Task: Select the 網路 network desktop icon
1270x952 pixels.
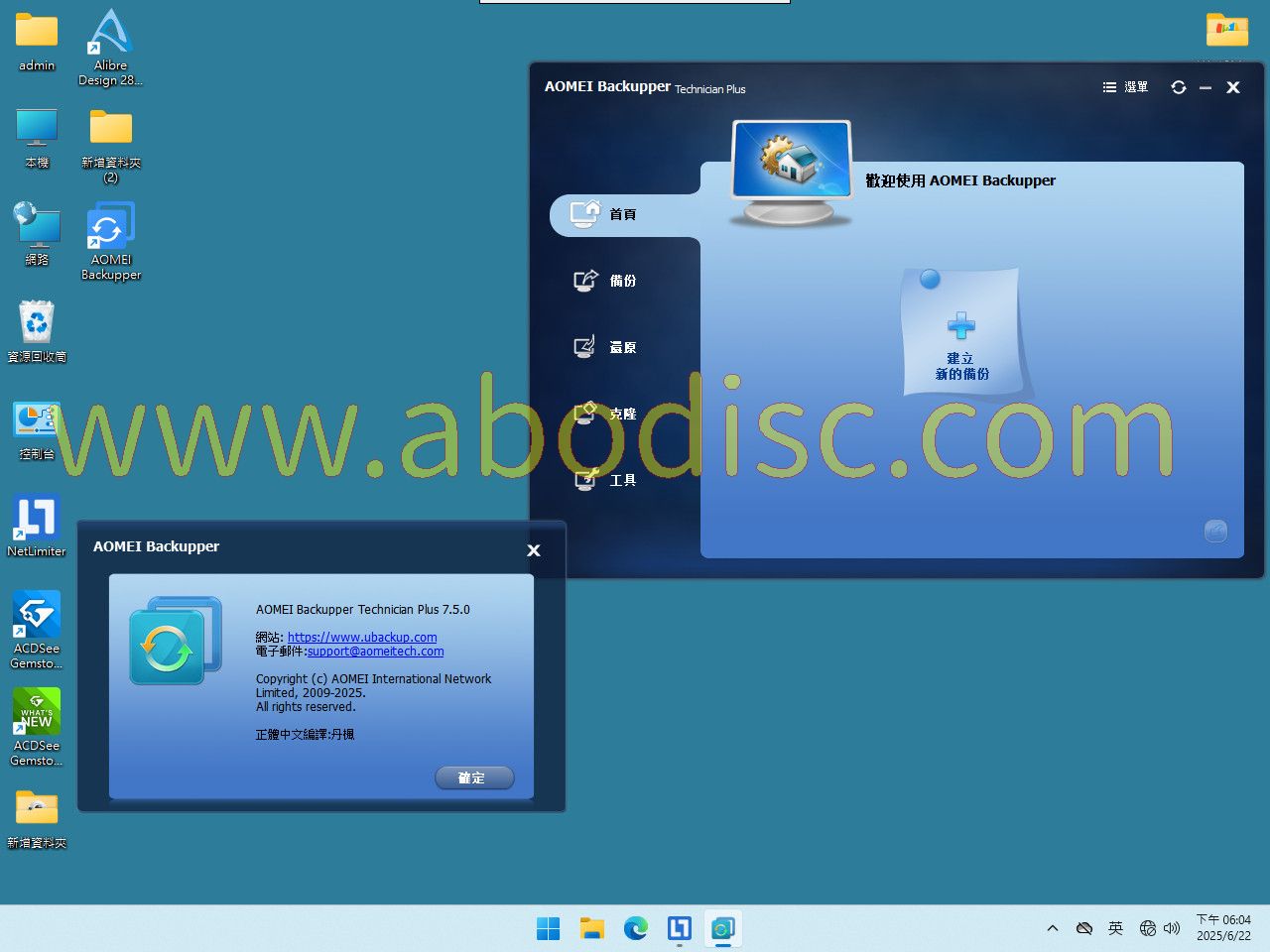Action: (37, 234)
